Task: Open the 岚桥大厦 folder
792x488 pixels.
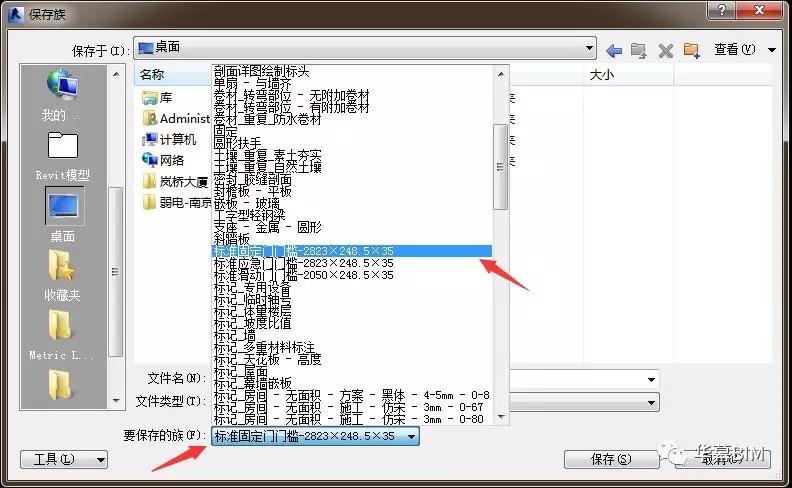Action: (176, 181)
